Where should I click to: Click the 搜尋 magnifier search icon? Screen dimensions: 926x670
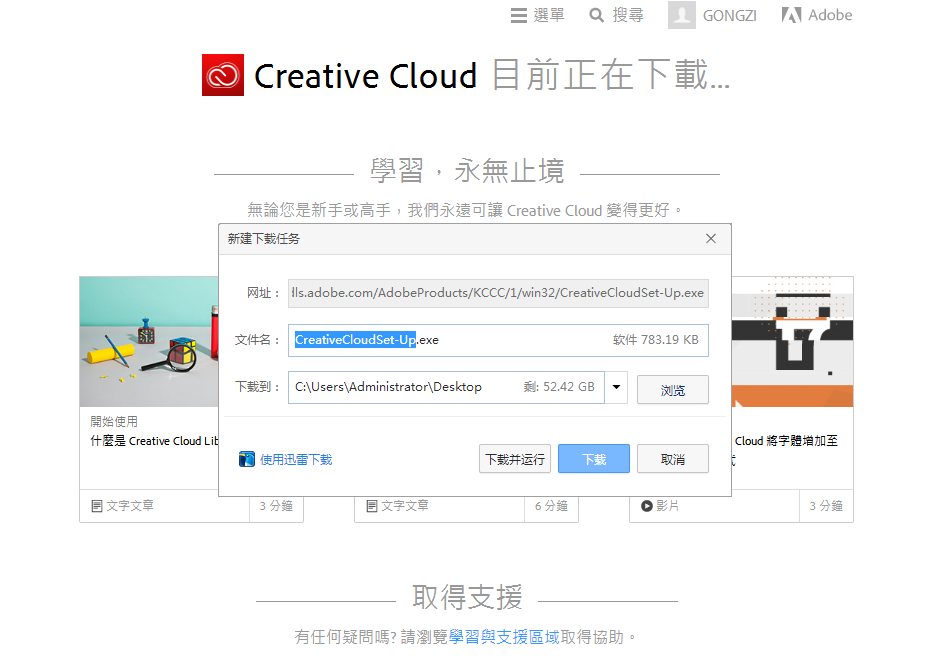(597, 15)
